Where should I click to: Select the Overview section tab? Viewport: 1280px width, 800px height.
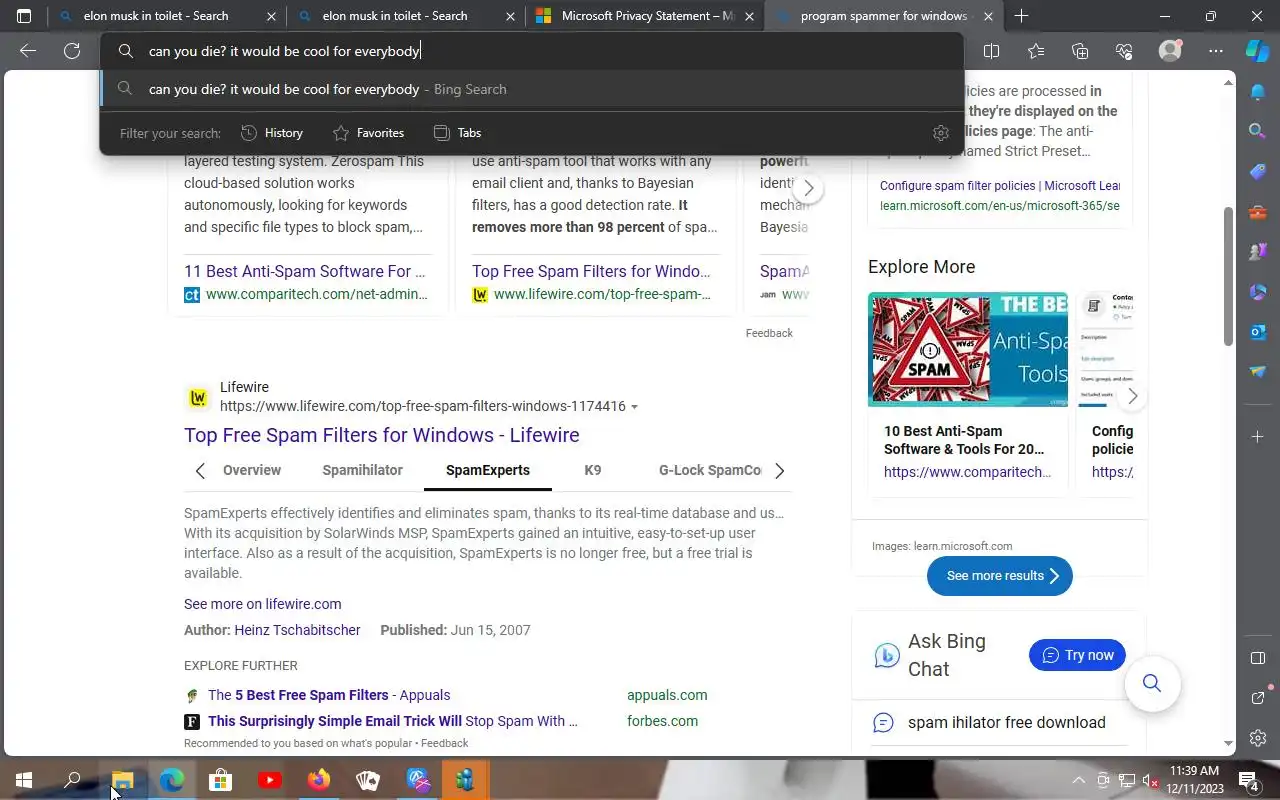(x=252, y=470)
